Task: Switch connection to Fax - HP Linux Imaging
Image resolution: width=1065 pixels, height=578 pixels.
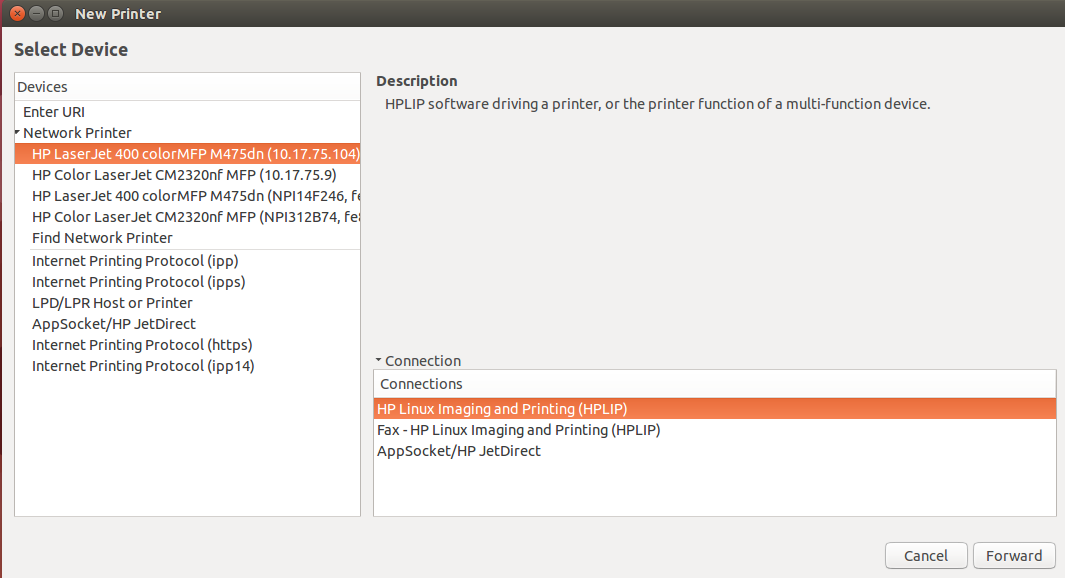Action: 517,429
